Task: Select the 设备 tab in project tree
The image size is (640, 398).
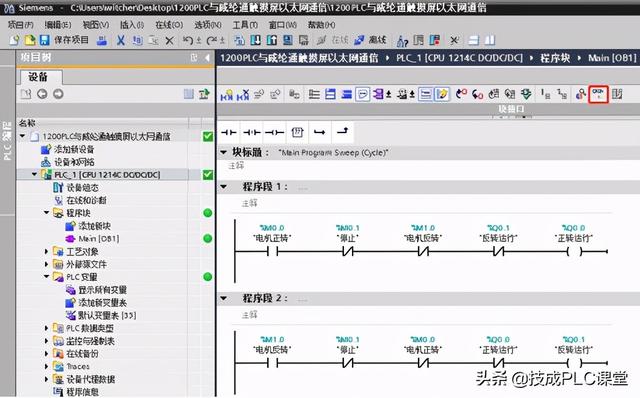Action: coord(39,77)
